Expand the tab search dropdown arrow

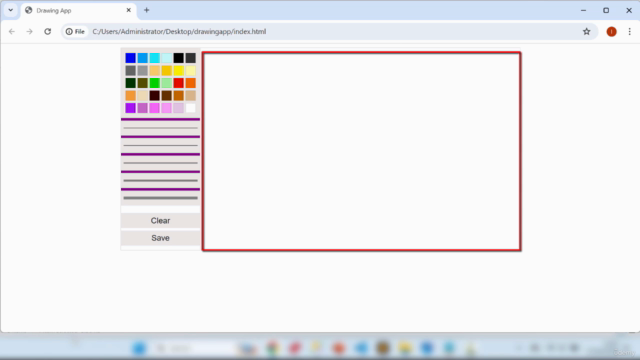tap(11, 10)
